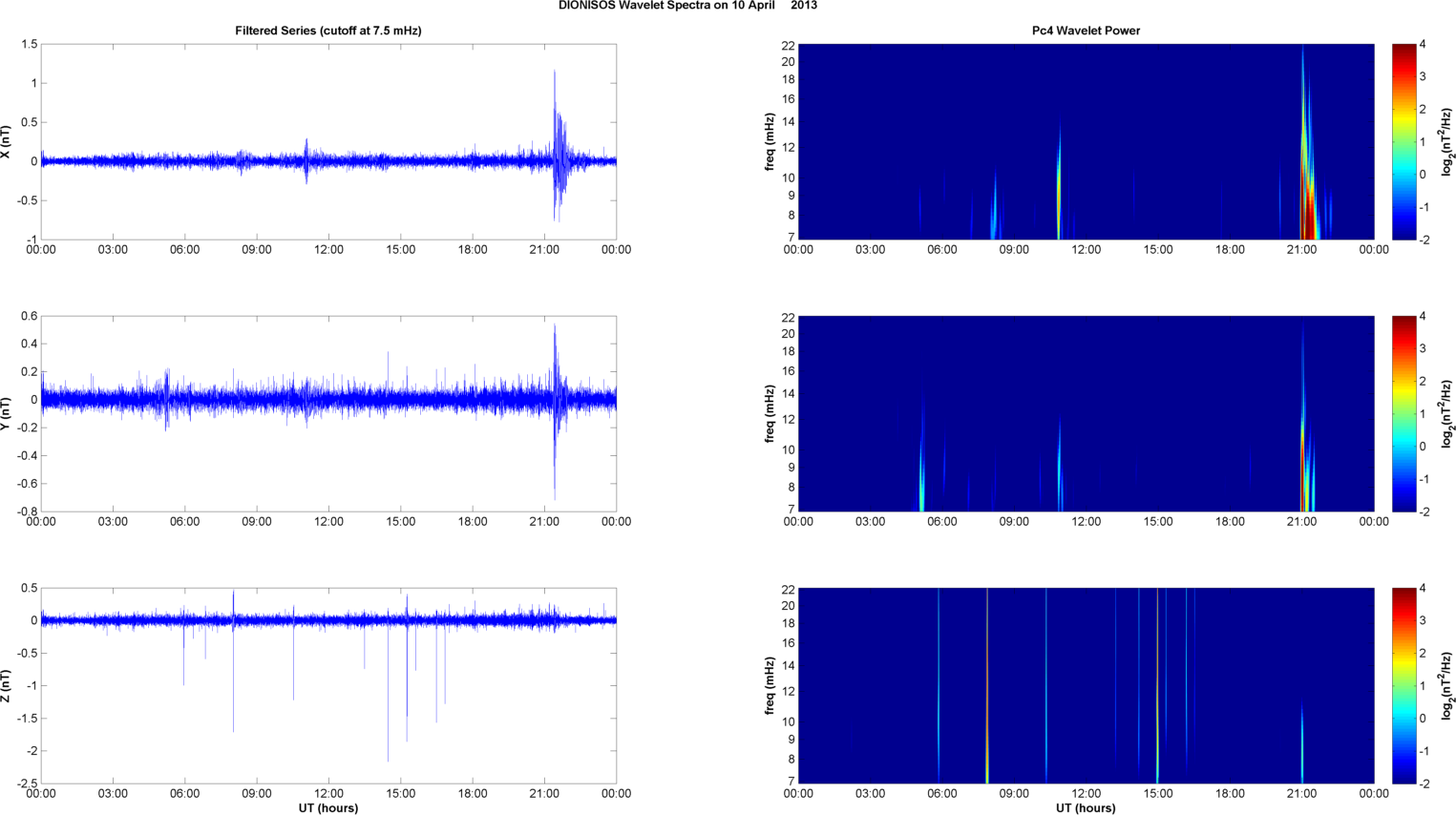
Task: Select the "Filtered Series (cutoff at 7.5 mHz)" heading
Action: point(327,31)
